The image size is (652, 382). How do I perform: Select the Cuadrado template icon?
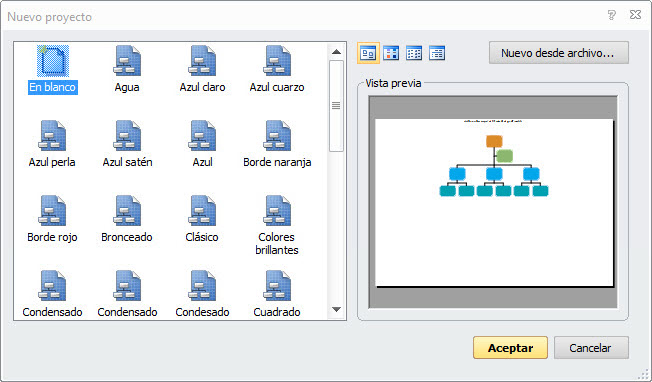[x=277, y=286]
